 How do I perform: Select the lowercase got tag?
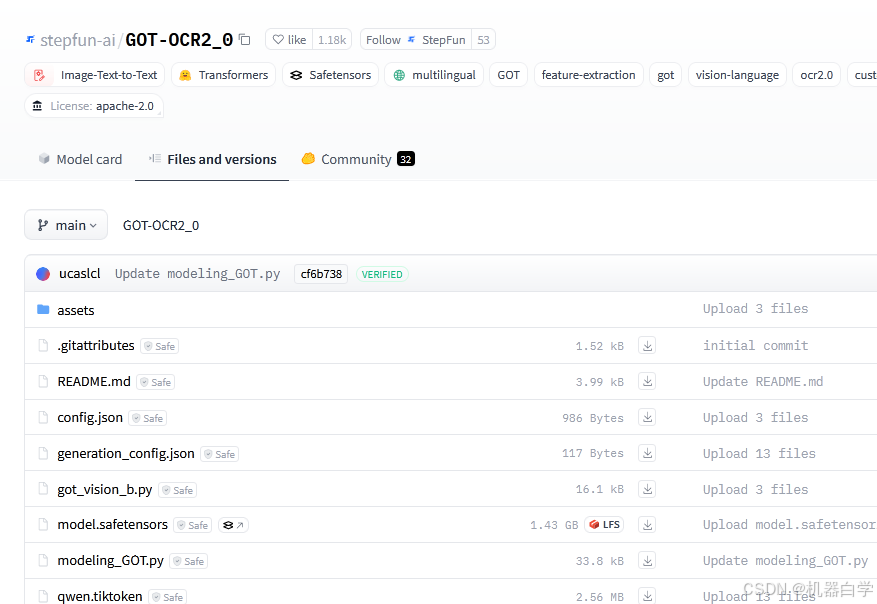666,75
